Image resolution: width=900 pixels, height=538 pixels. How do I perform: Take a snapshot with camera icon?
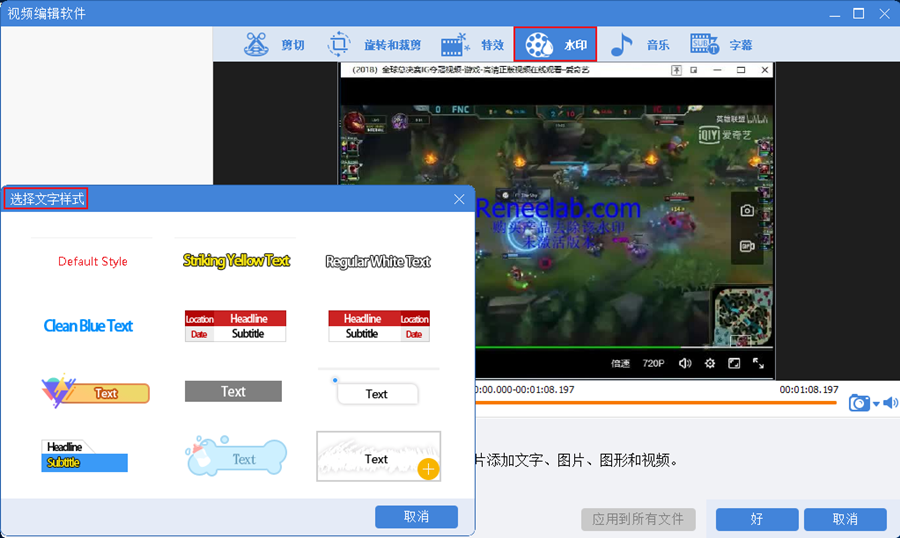[x=859, y=403]
